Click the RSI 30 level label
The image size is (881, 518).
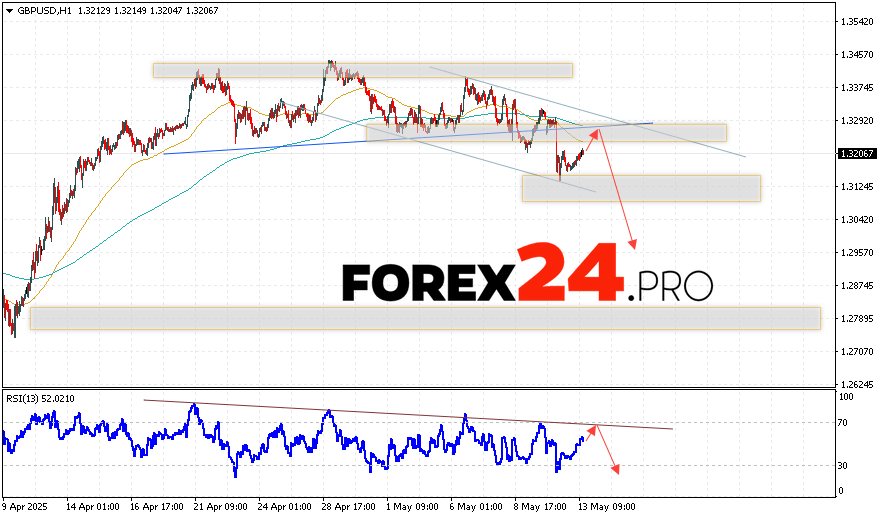[x=845, y=465]
